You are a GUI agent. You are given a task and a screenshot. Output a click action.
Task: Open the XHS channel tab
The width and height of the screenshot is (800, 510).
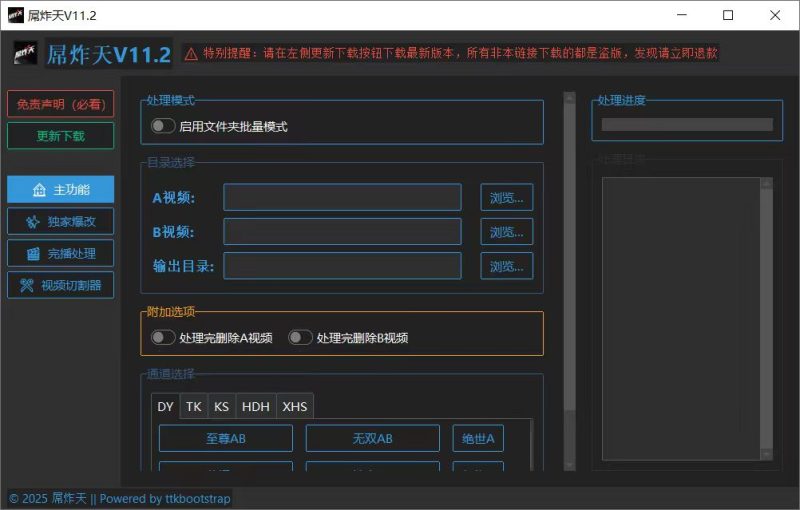coord(295,406)
